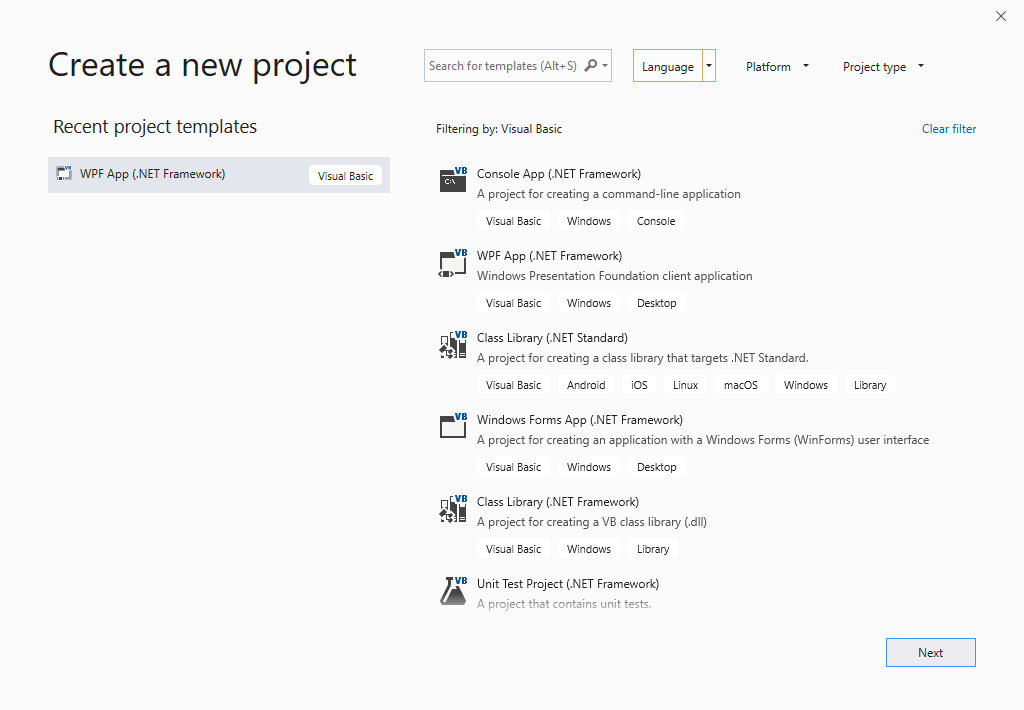Select the Android tag under Class Library
Image resolution: width=1024 pixels, height=710 pixels.
tap(585, 384)
